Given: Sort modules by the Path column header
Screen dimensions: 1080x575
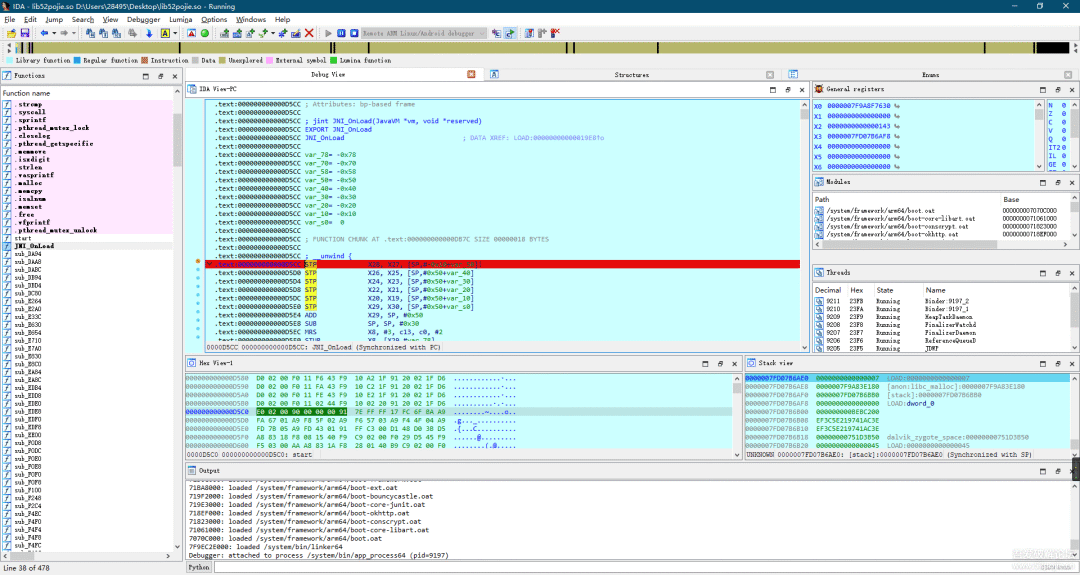Looking at the screenshot, I should point(906,199).
